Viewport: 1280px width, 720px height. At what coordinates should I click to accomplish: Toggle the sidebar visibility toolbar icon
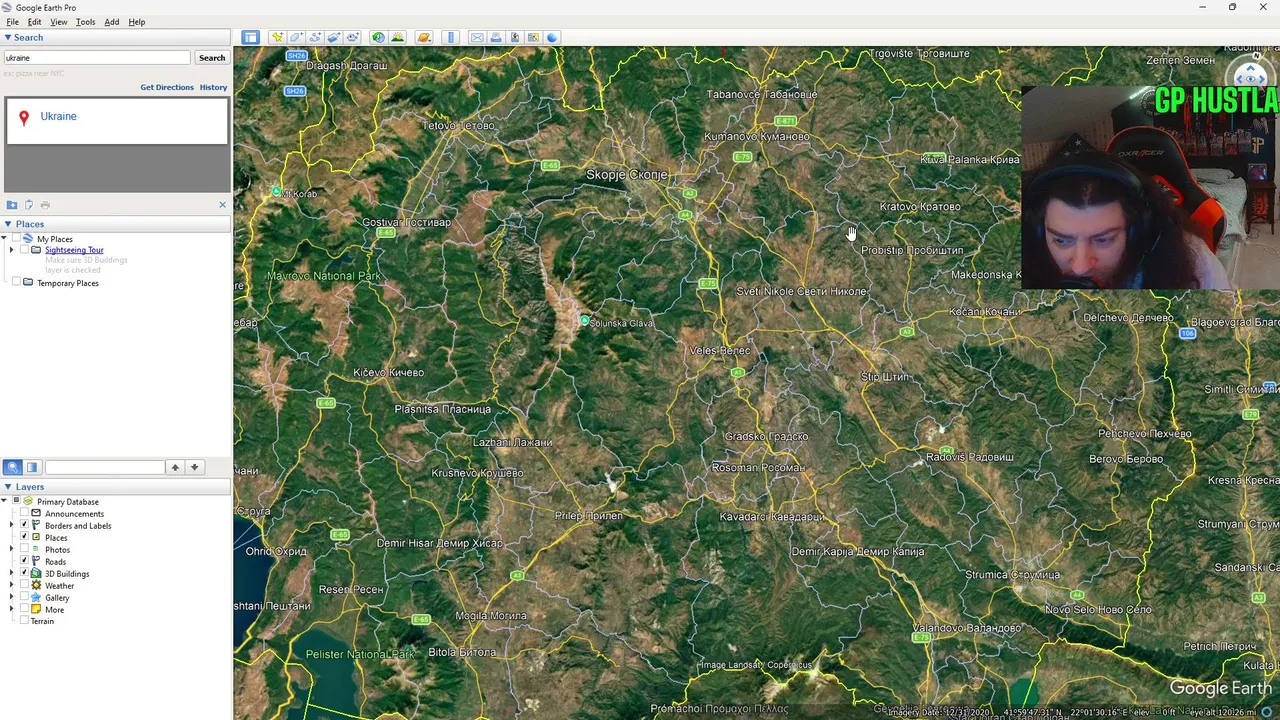point(250,38)
